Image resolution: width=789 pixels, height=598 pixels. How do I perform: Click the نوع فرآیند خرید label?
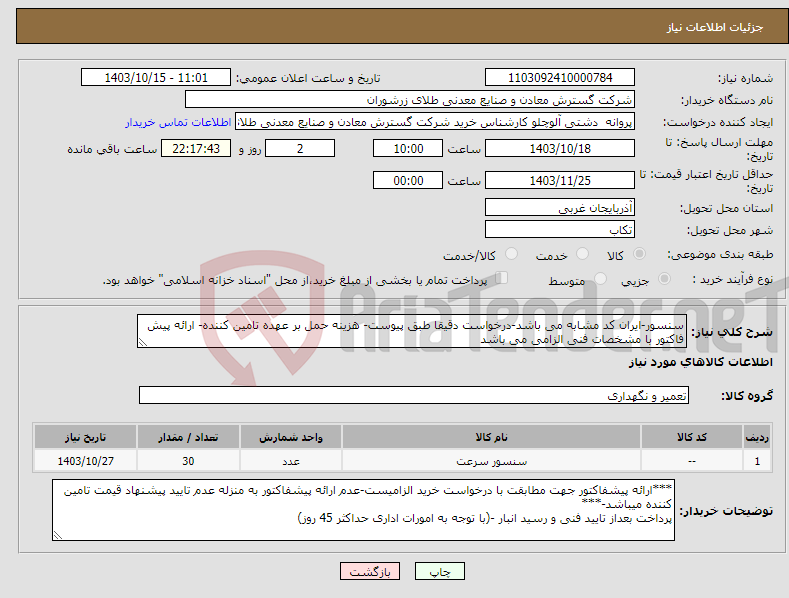click(x=733, y=279)
